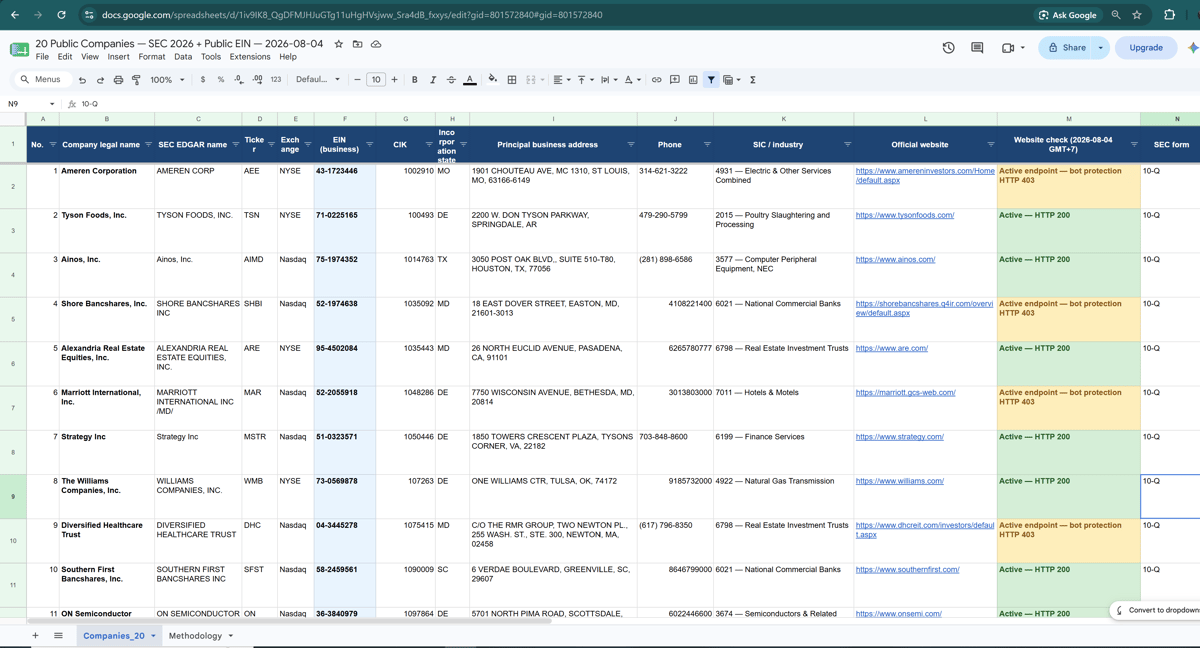Open the horizontal align dropdown
The height and width of the screenshot is (648, 1200).
pos(561,80)
